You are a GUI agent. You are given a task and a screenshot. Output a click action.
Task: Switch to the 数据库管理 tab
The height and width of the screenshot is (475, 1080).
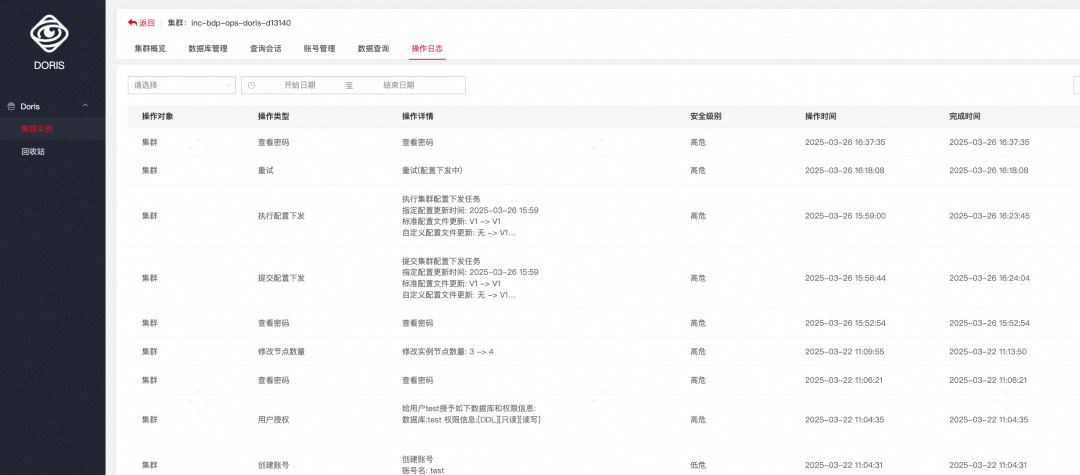click(208, 49)
